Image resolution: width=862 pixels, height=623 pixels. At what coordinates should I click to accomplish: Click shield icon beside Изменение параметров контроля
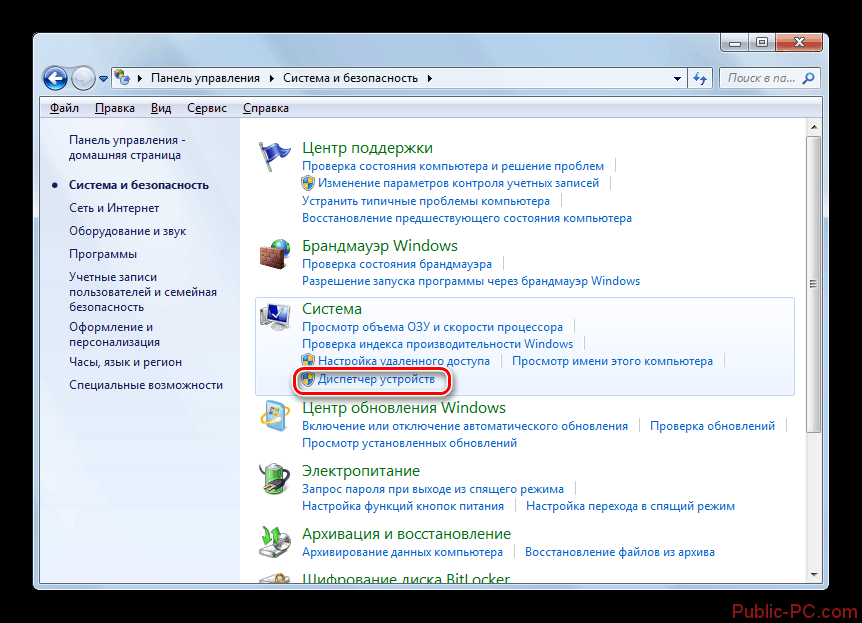pos(308,183)
